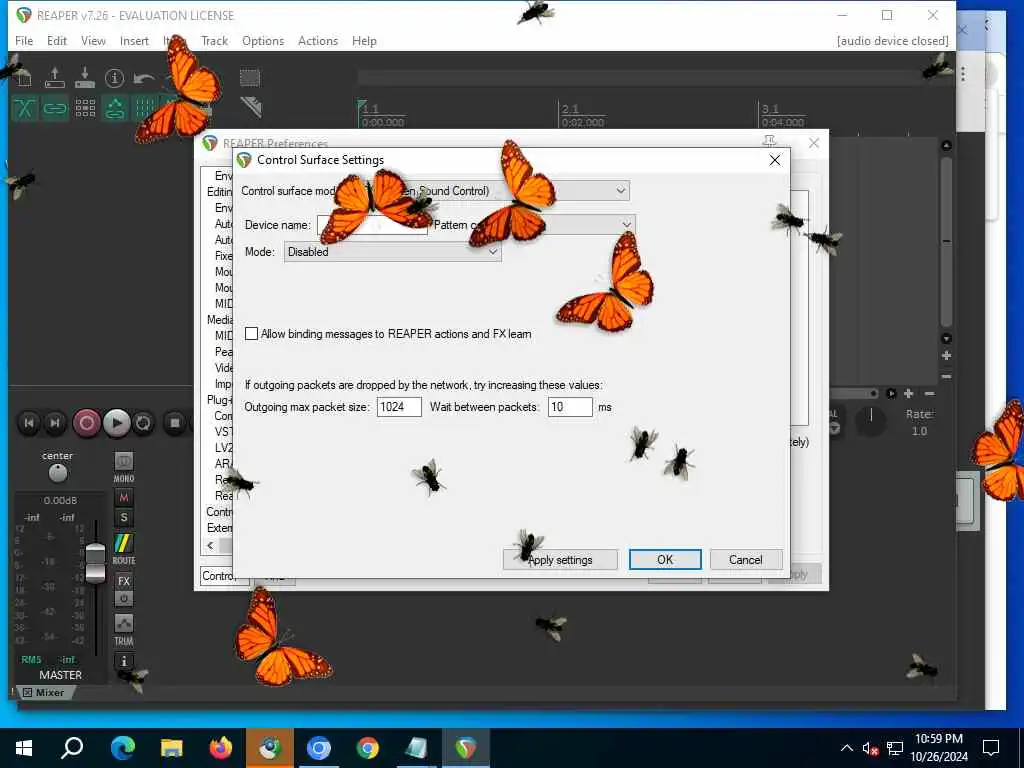The width and height of the screenshot is (1024, 768).
Task: Click the Rate knob in transport
Action: click(871, 421)
